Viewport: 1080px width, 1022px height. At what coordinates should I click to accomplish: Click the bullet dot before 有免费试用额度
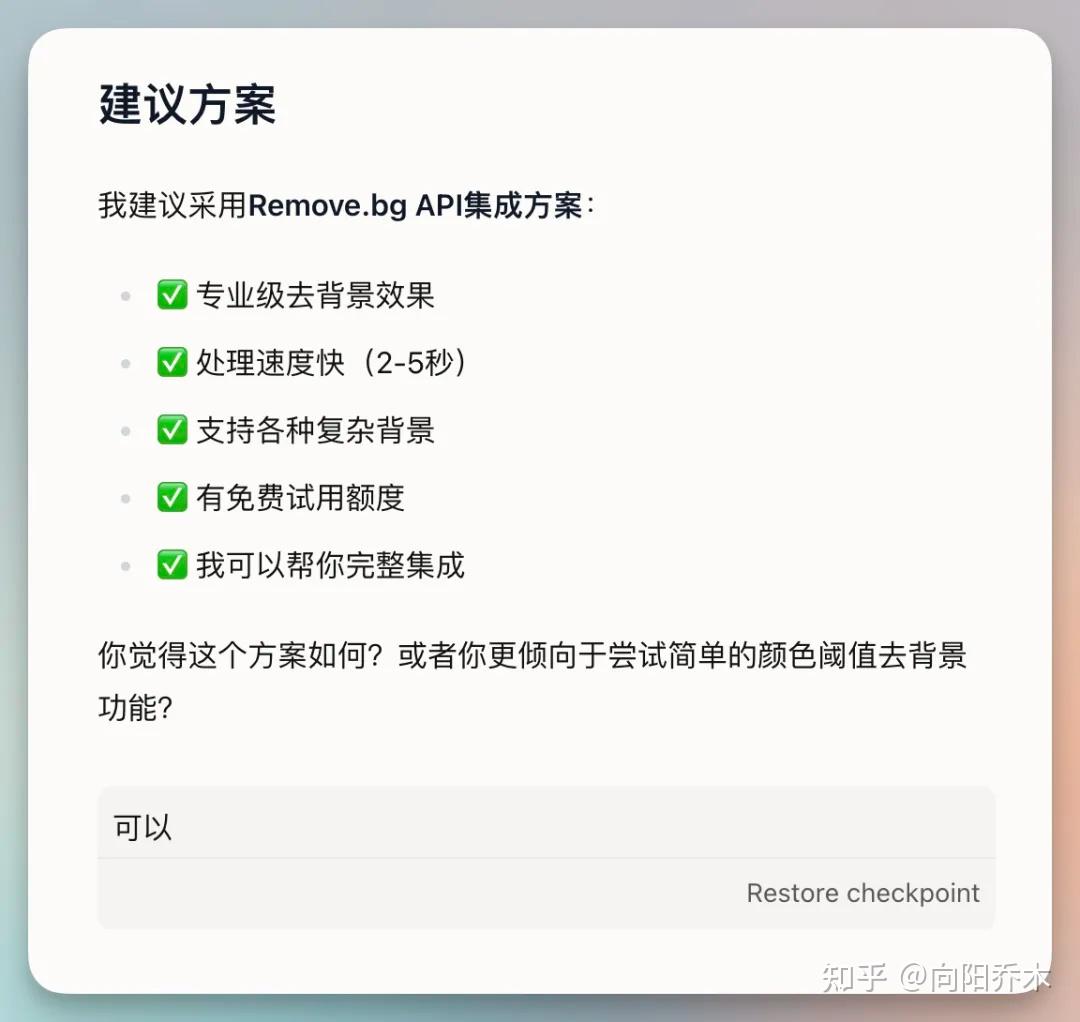125,497
